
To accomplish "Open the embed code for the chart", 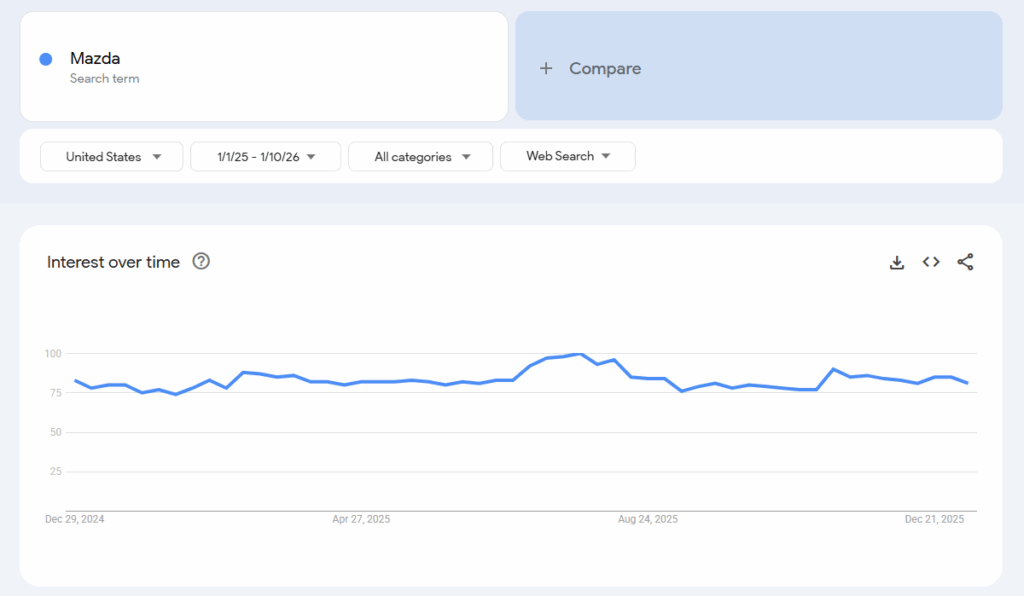I will (931, 261).
